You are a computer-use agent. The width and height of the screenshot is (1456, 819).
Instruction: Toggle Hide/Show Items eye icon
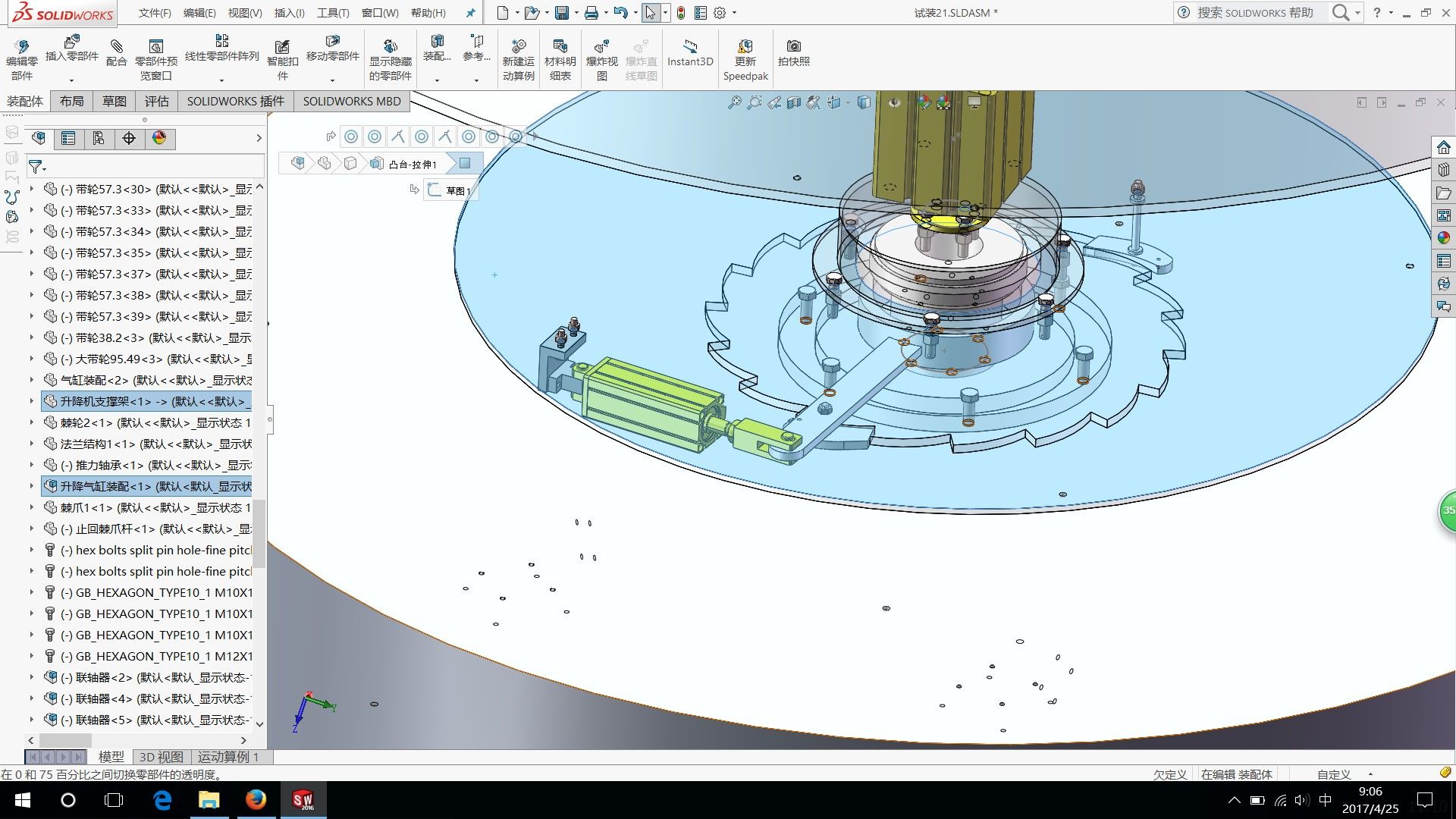pyautogui.click(x=895, y=102)
